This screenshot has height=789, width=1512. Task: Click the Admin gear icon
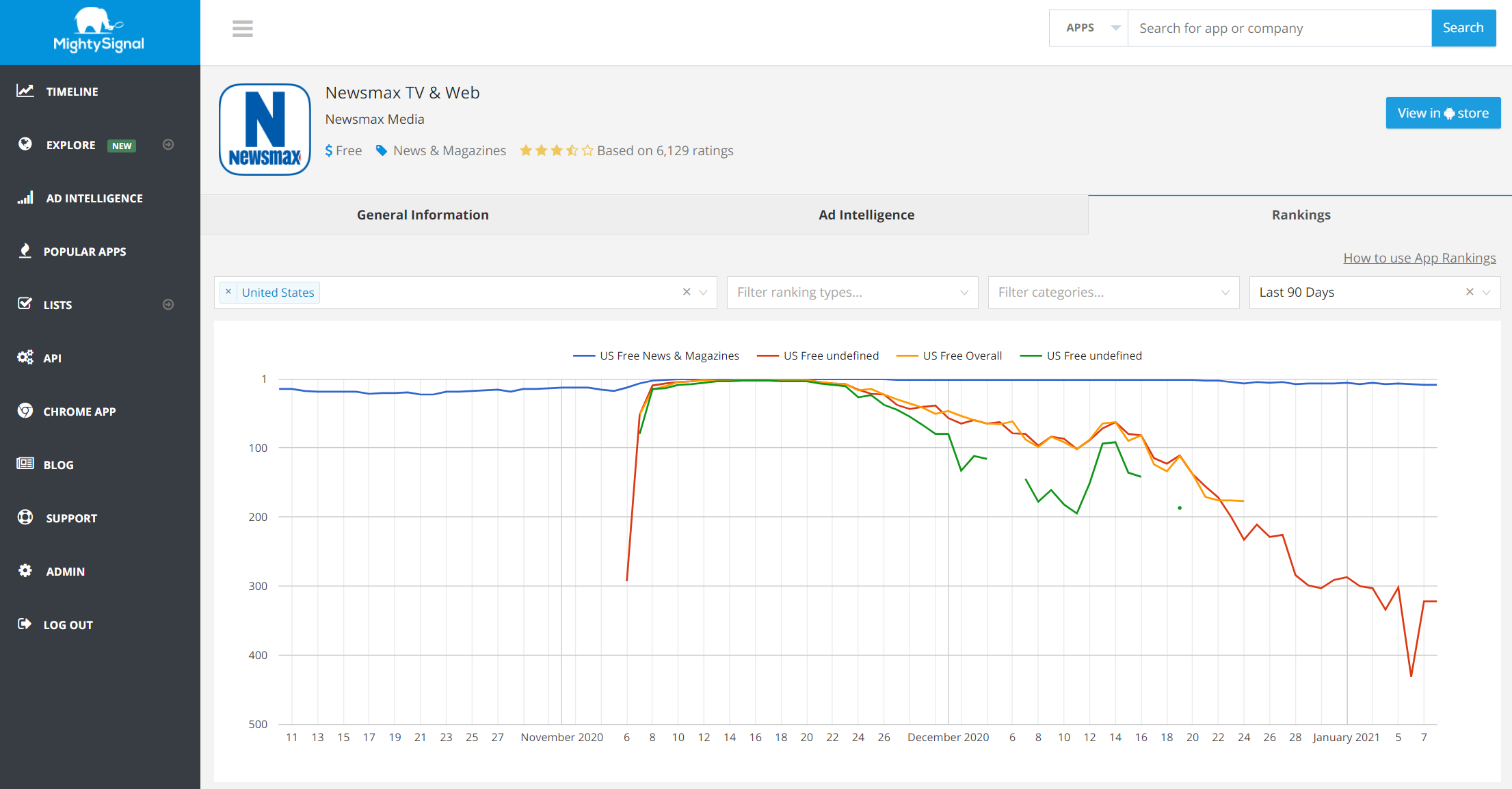(25, 570)
